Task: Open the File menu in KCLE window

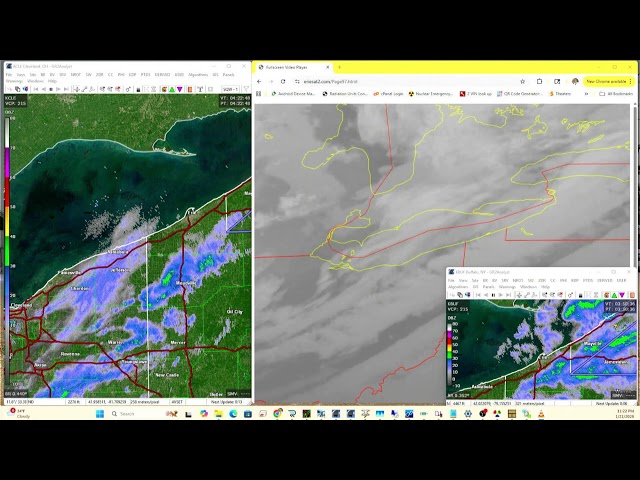Action: point(9,75)
